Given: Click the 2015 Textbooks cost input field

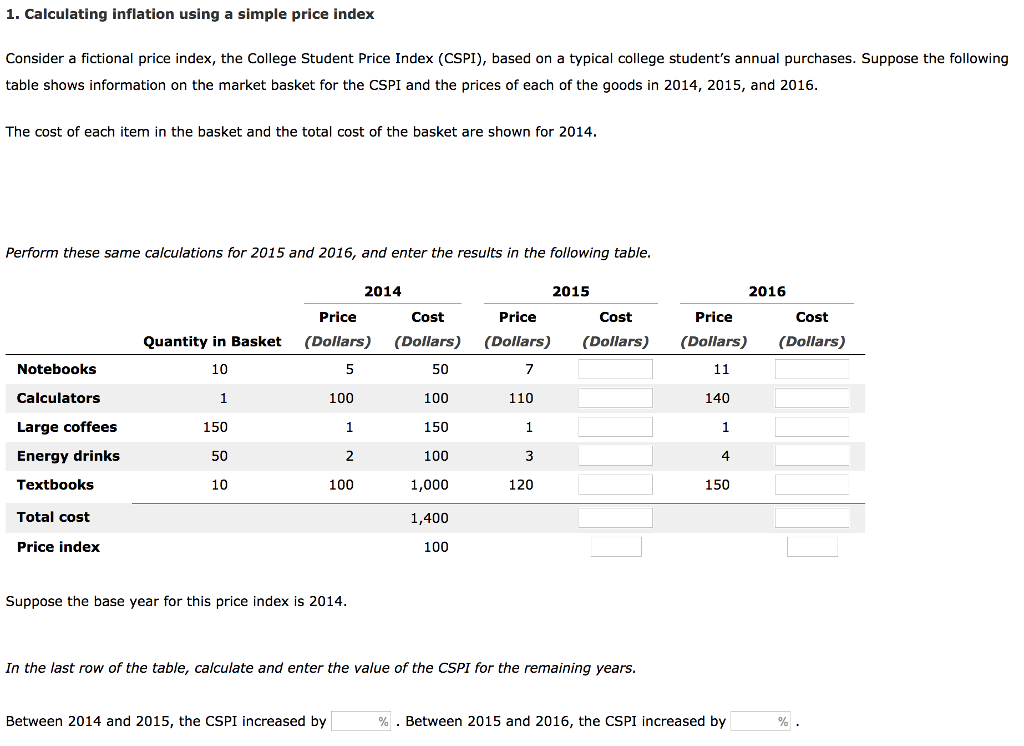Looking at the screenshot, I should point(615,485).
